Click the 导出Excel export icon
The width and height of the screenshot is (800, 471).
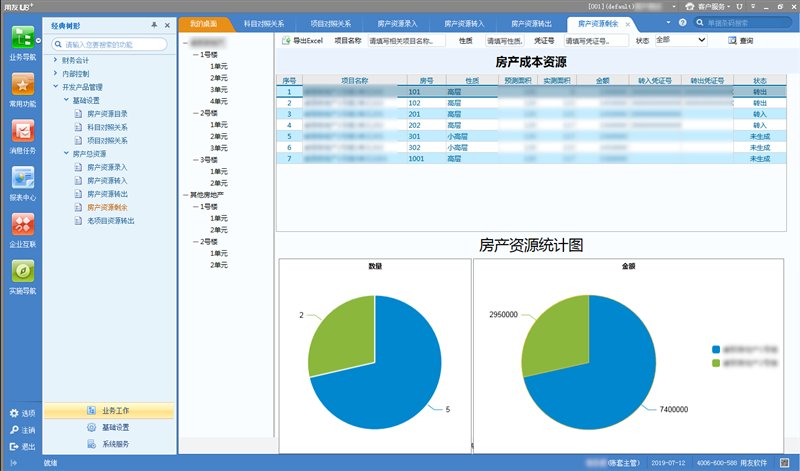[x=286, y=40]
